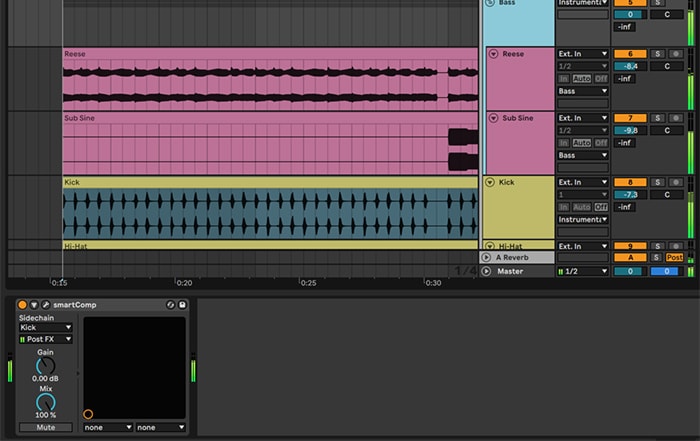Deactivate track 6 Reese activator
This screenshot has height=441, width=700.
coord(630,54)
